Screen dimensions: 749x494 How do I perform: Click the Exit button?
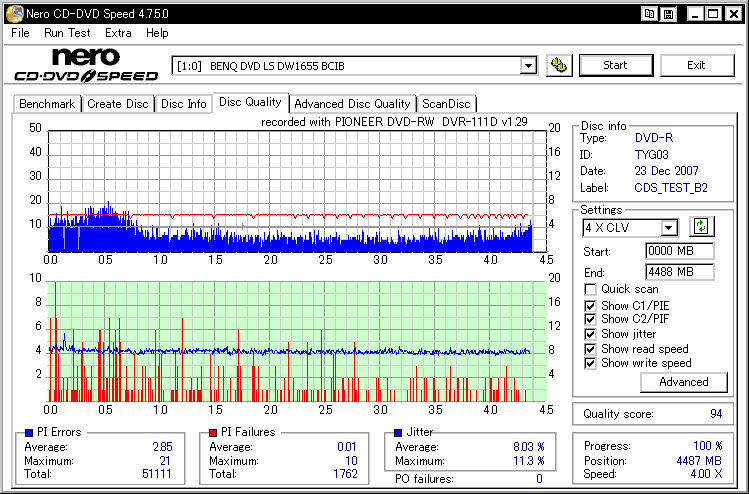696,65
